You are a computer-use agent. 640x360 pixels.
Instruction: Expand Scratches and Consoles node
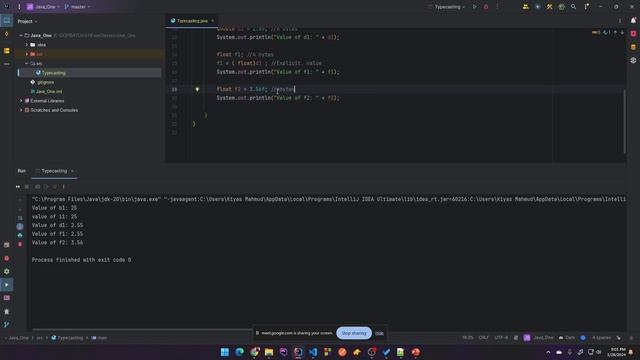(x=21, y=110)
